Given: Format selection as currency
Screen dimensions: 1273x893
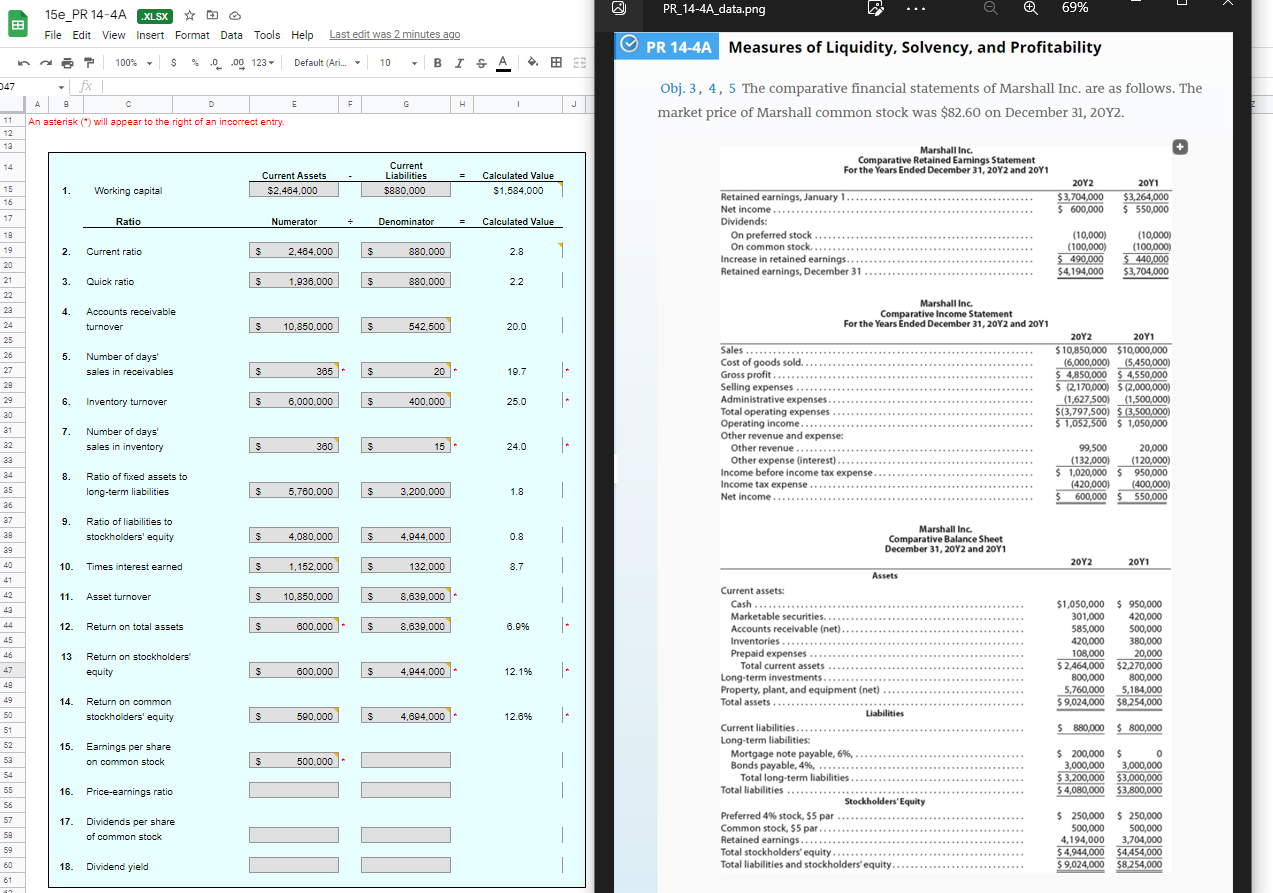Looking at the screenshot, I should pyautogui.click(x=175, y=63).
